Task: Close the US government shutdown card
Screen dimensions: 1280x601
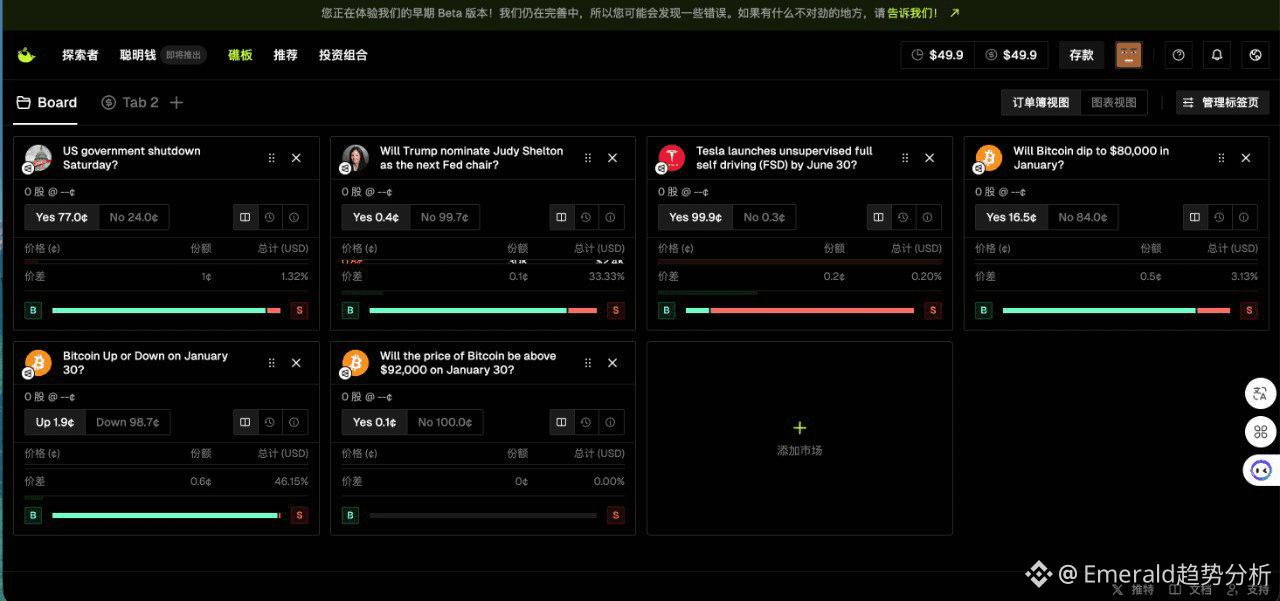Action: pos(296,158)
